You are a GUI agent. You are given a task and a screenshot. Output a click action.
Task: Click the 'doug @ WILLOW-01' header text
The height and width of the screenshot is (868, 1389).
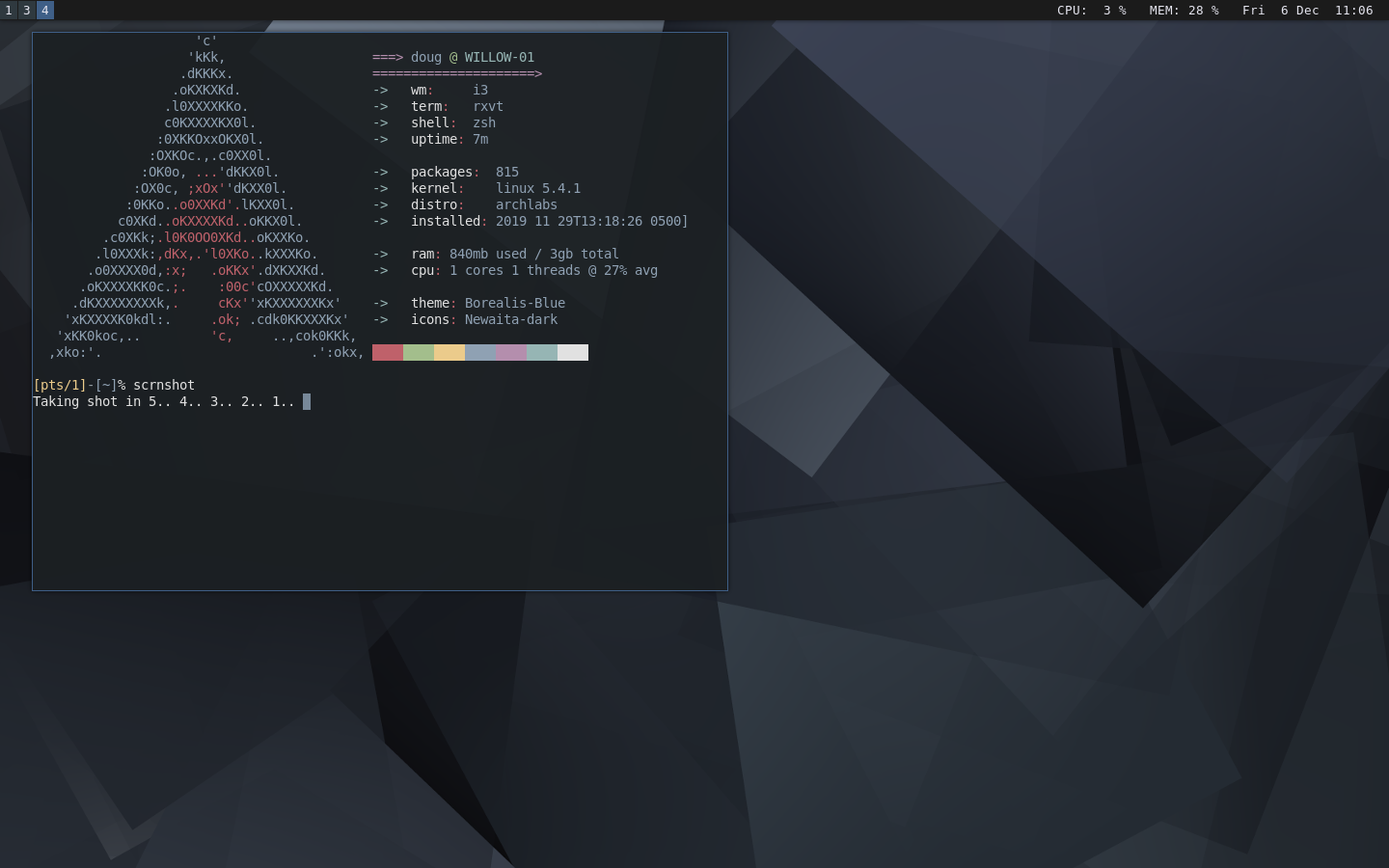(473, 57)
